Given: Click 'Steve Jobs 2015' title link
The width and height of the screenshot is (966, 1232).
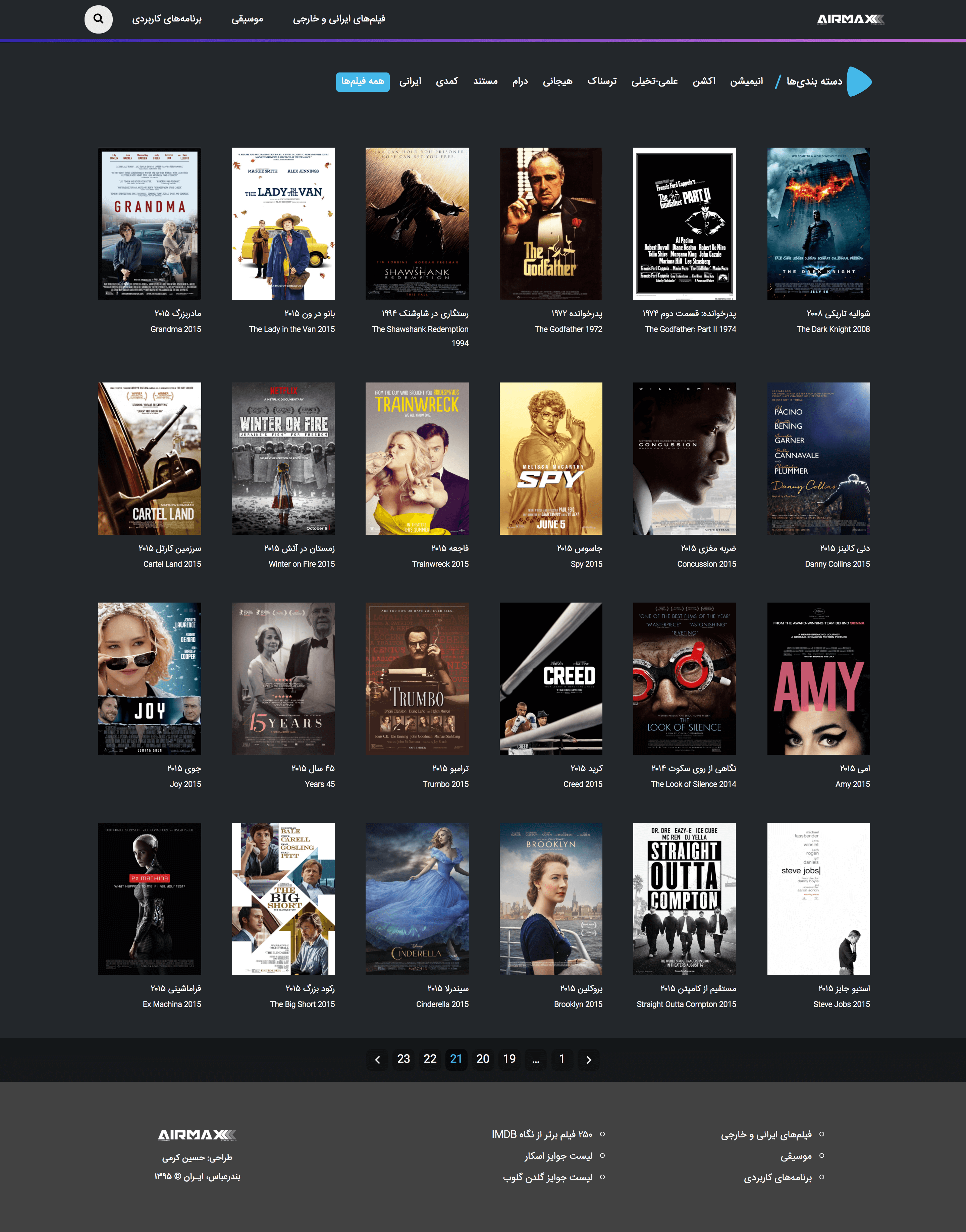Looking at the screenshot, I should [x=842, y=1004].
